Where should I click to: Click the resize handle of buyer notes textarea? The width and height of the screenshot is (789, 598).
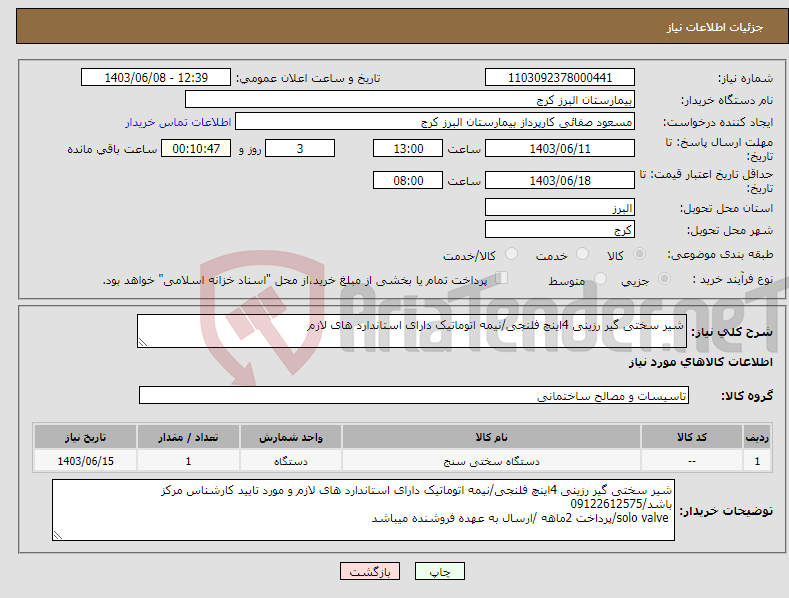tap(58, 536)
